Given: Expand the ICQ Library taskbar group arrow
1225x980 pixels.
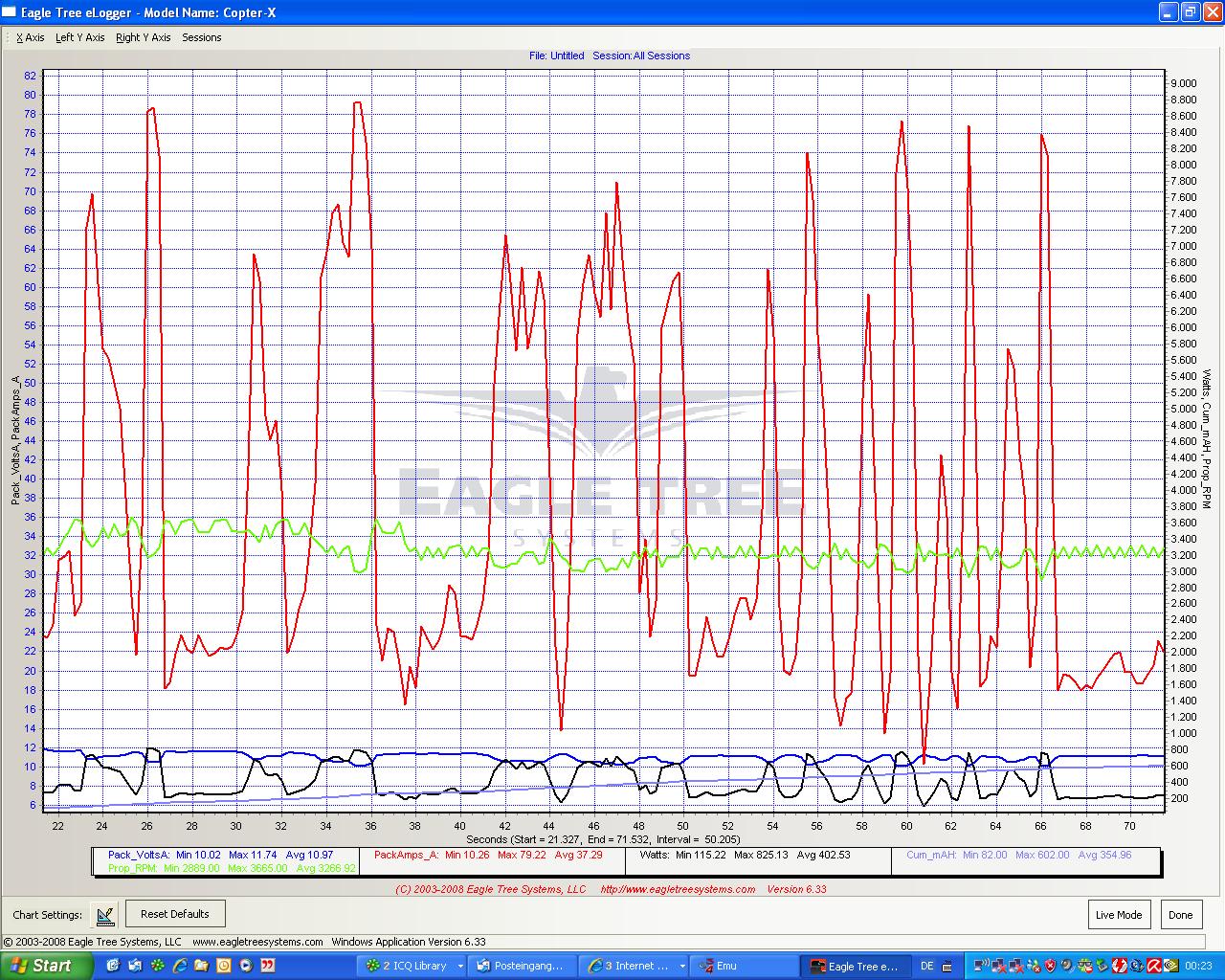Looking at the screenshot, I should click(460, 967).
